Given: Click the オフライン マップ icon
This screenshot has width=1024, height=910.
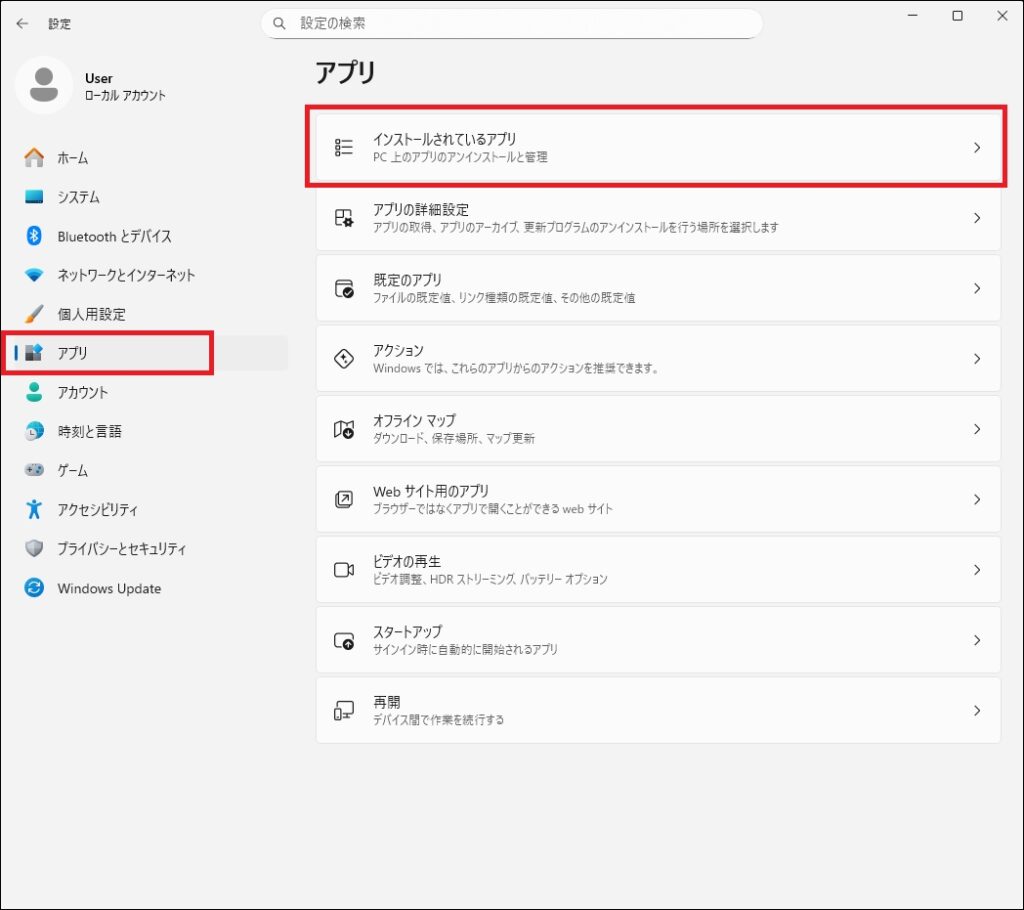Looking at the screenshot, I should (344, 428).
